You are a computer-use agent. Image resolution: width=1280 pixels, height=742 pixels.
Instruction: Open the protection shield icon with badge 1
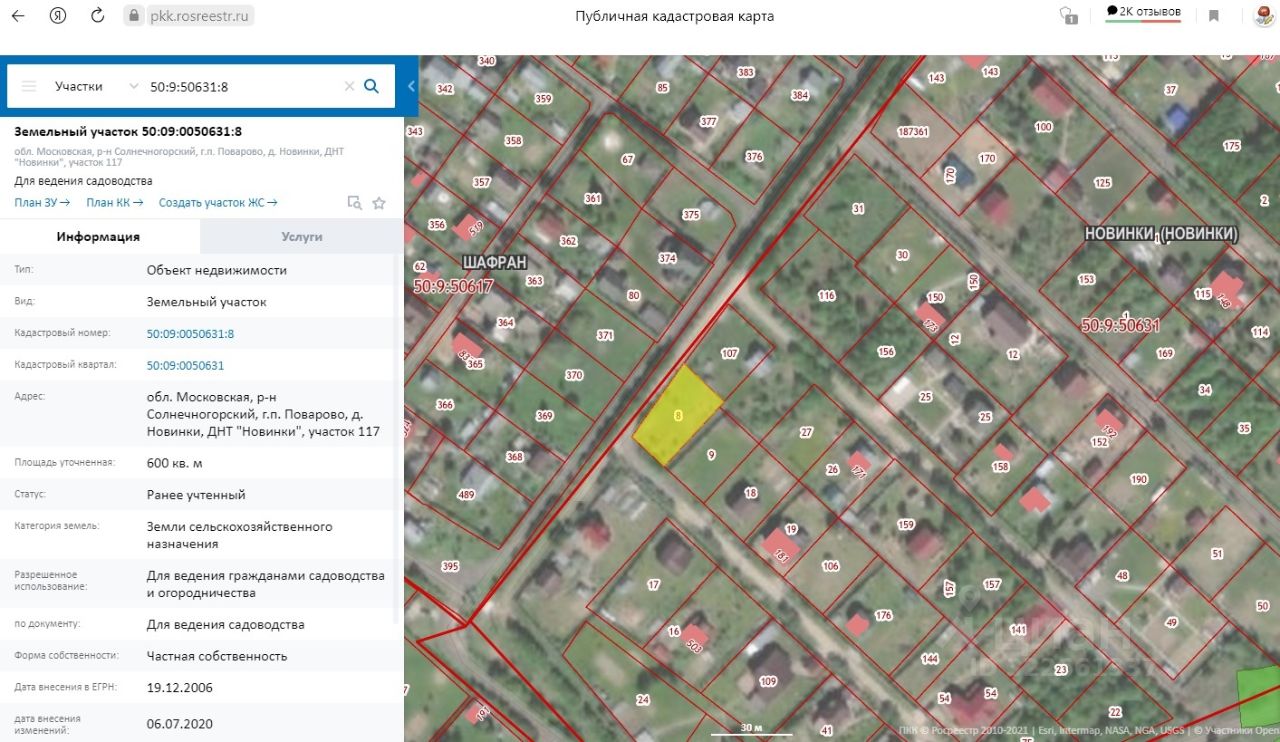click(1068, 16)
